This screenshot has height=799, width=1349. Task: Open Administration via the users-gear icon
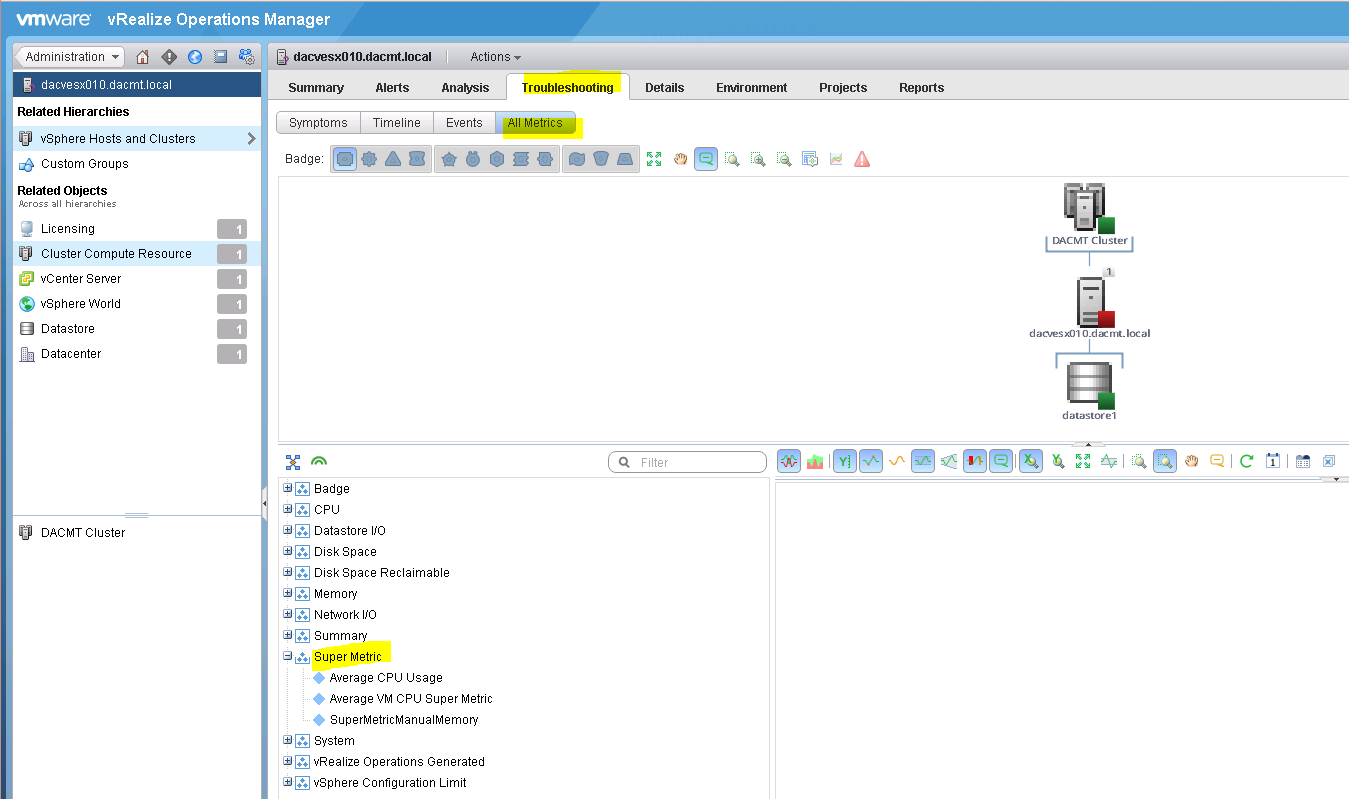click(246, 57)
